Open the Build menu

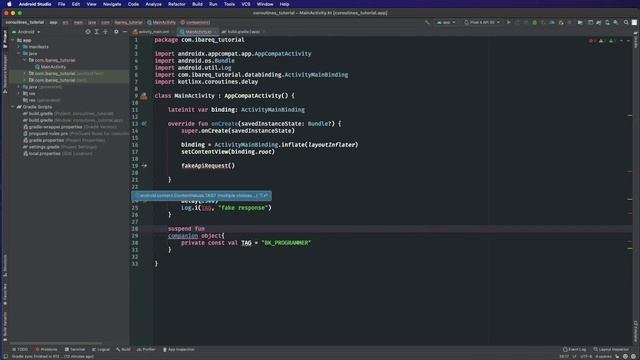tap(197, 4)
